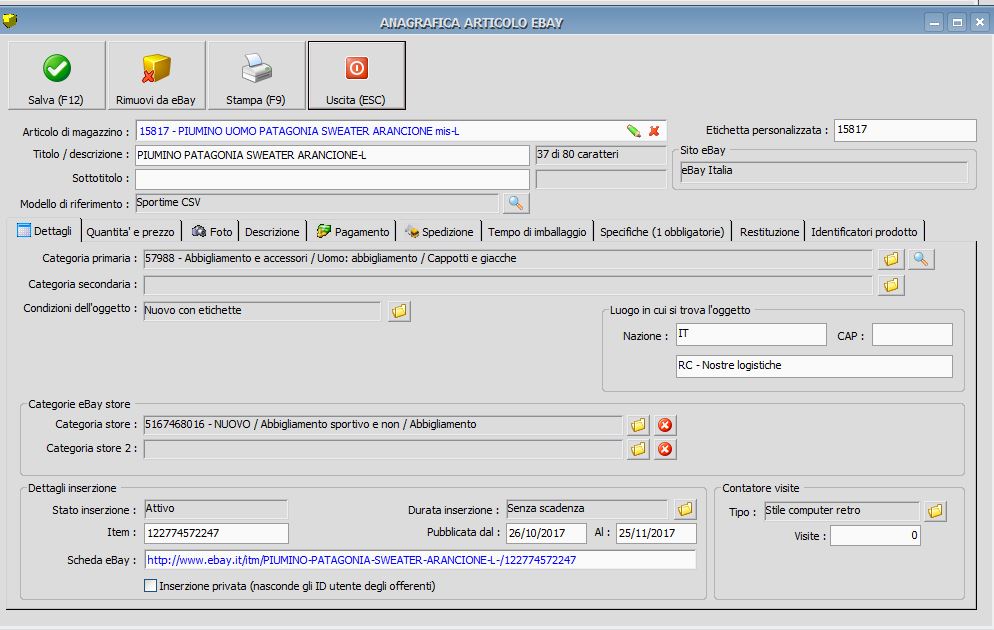
Task: Open the Tempo di imballaggio tab
Action: [537, 232]
